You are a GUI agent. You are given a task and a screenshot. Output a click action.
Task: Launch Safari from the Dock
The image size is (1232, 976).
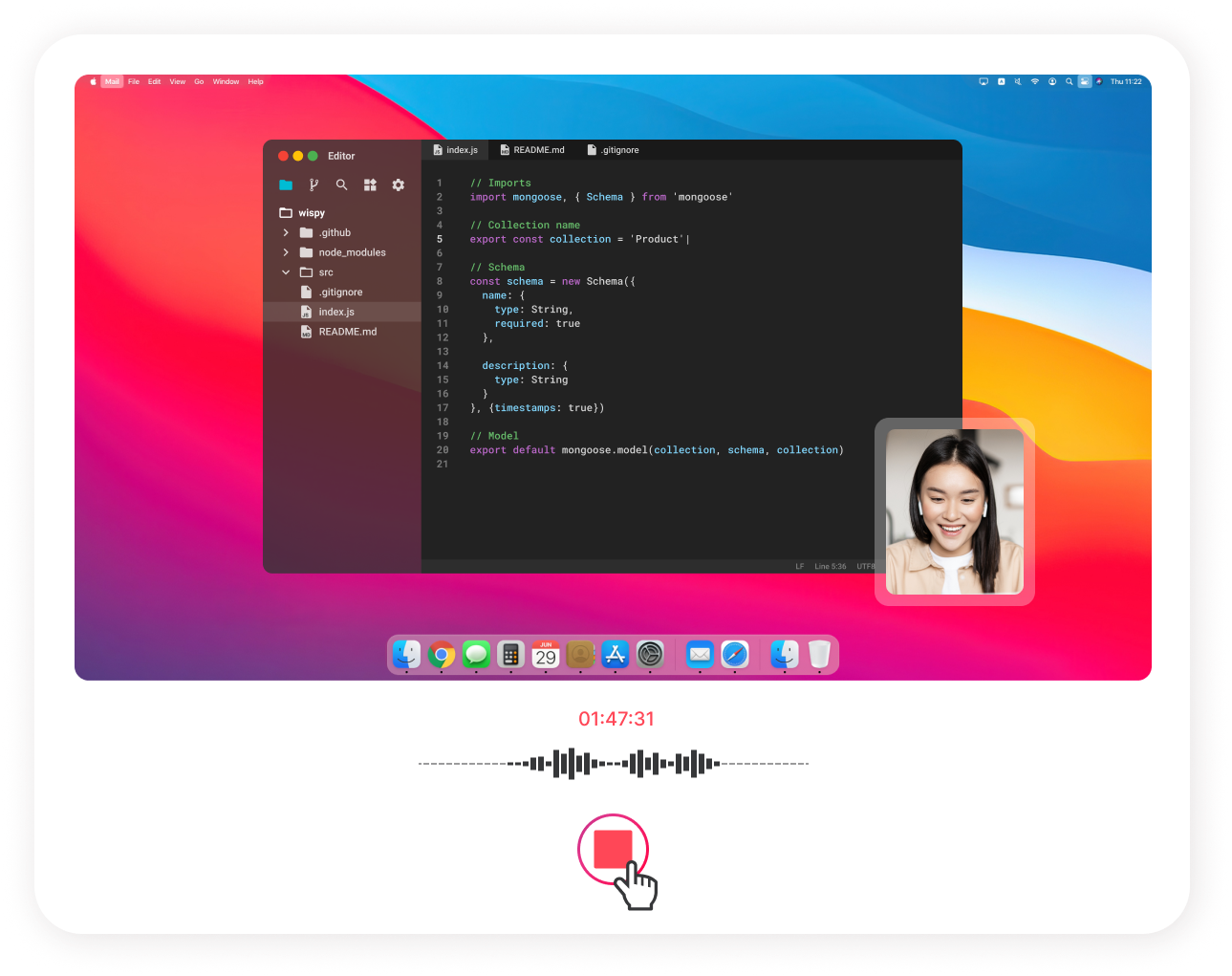pyautogui.click(x=735, y=654)
